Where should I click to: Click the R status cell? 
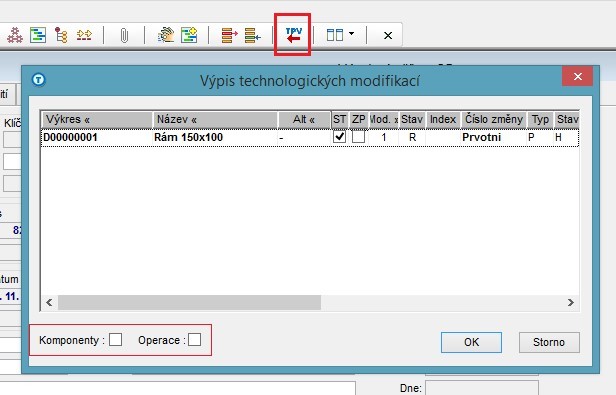pyautogui.click(x=412, y=138)
